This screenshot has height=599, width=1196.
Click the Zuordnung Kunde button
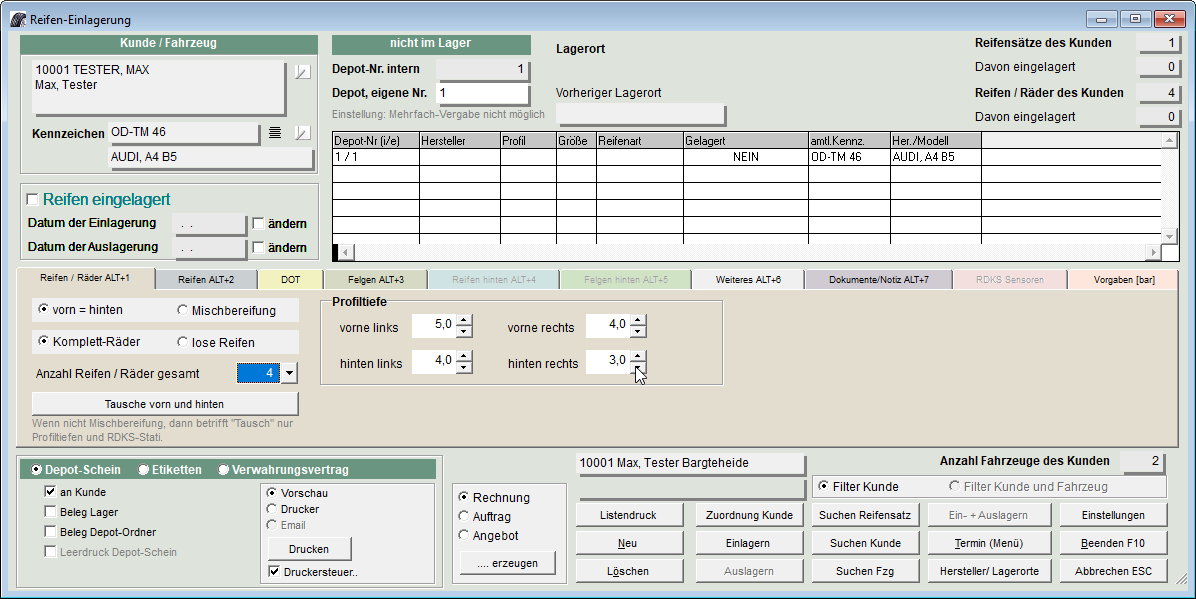749,515
